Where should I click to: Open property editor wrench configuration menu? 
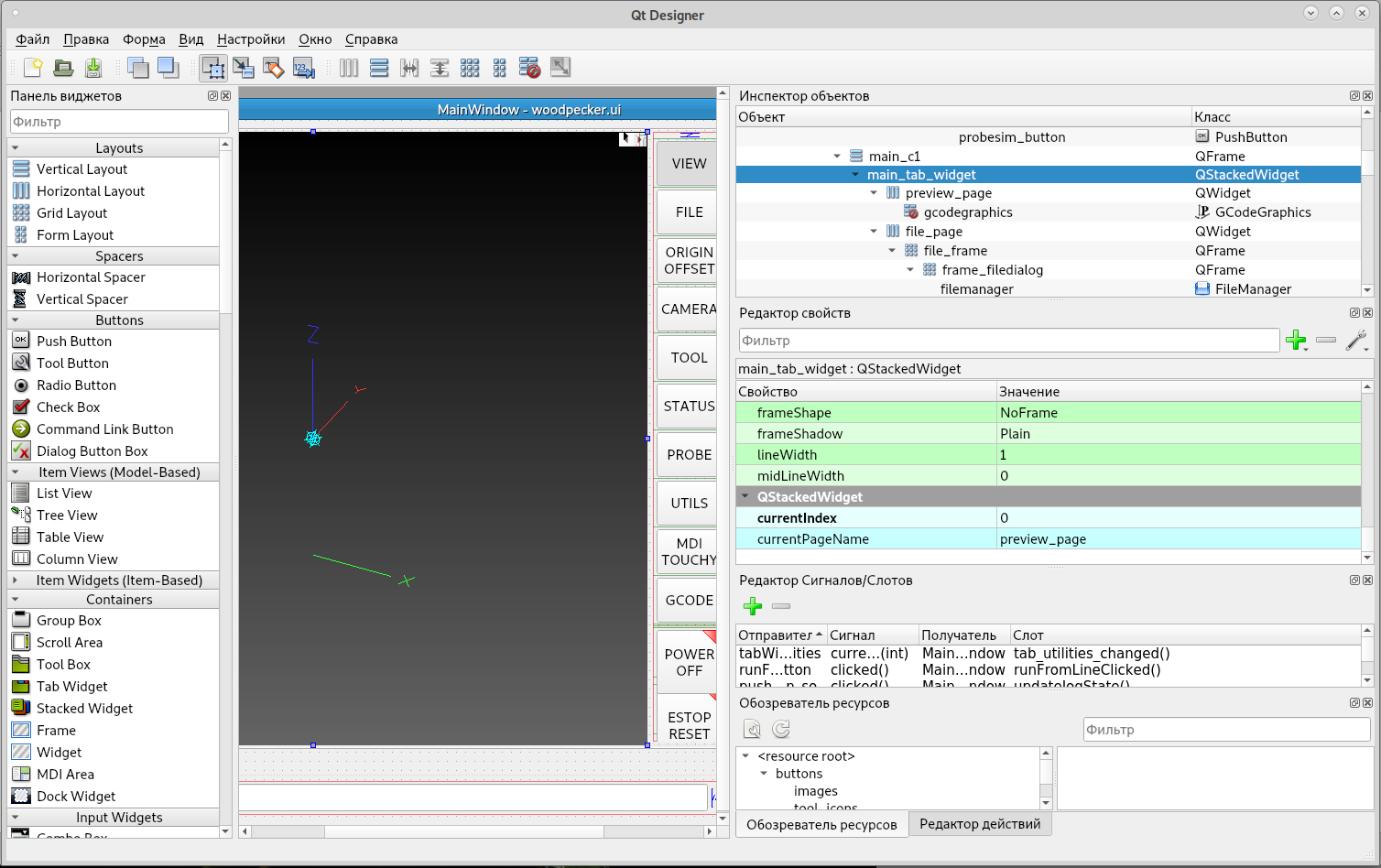[x=1357, y=340]
